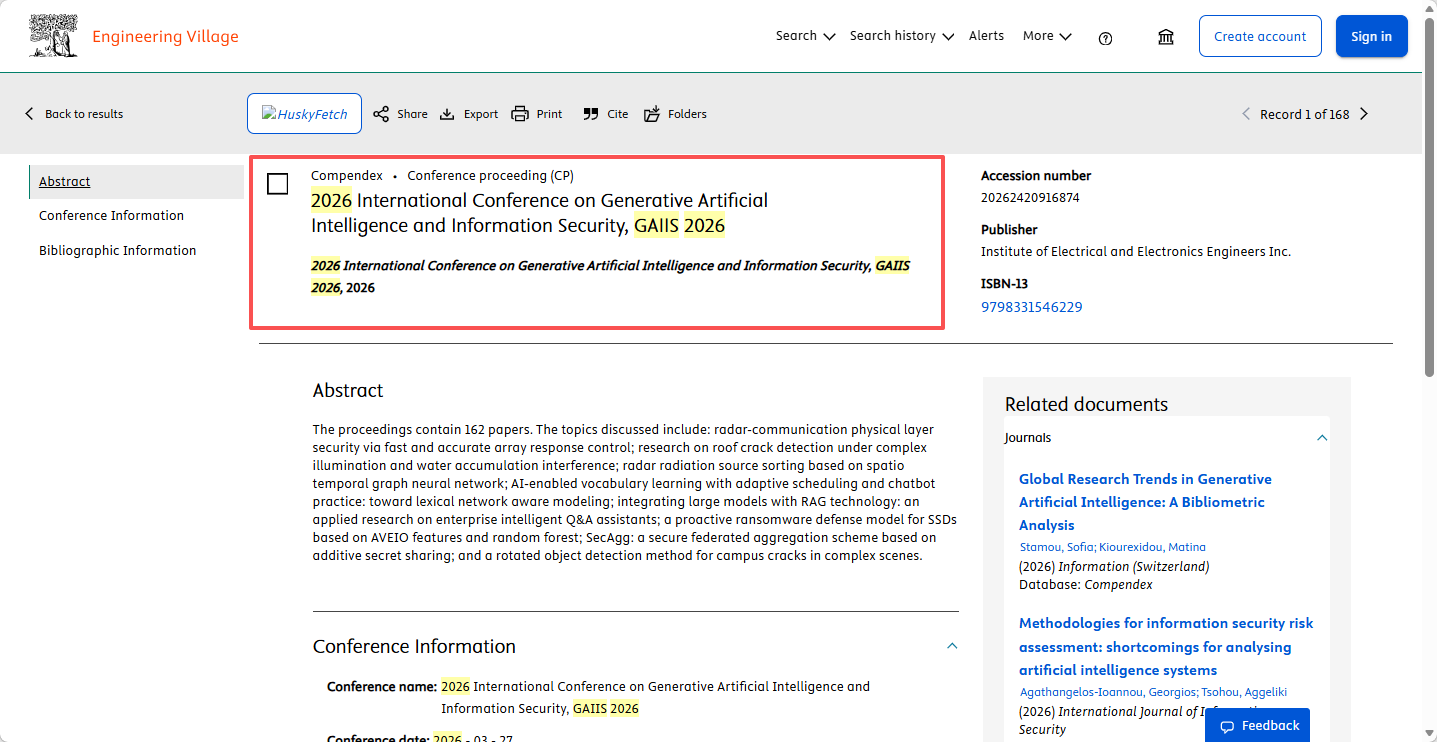Screen dimensions: 1437x742
Task: Open Alerts in top navigation
Action: [986, 36]
